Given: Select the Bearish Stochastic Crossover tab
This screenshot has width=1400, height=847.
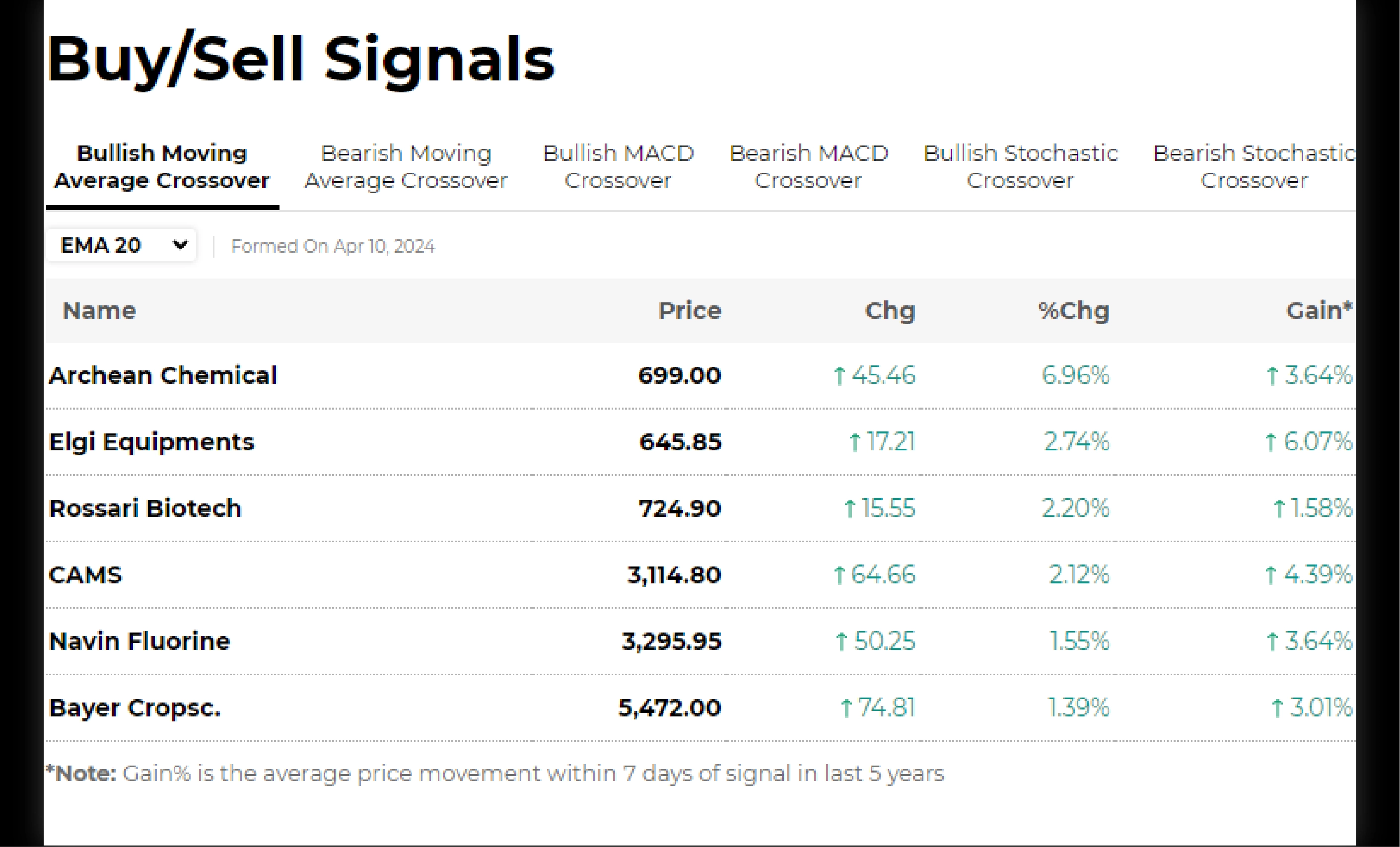Looking at the screenshot, I should [x=1254, y=167].
